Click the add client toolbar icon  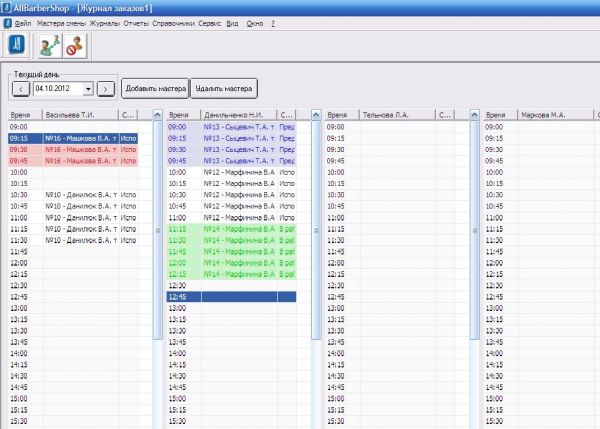coord(50,45)
